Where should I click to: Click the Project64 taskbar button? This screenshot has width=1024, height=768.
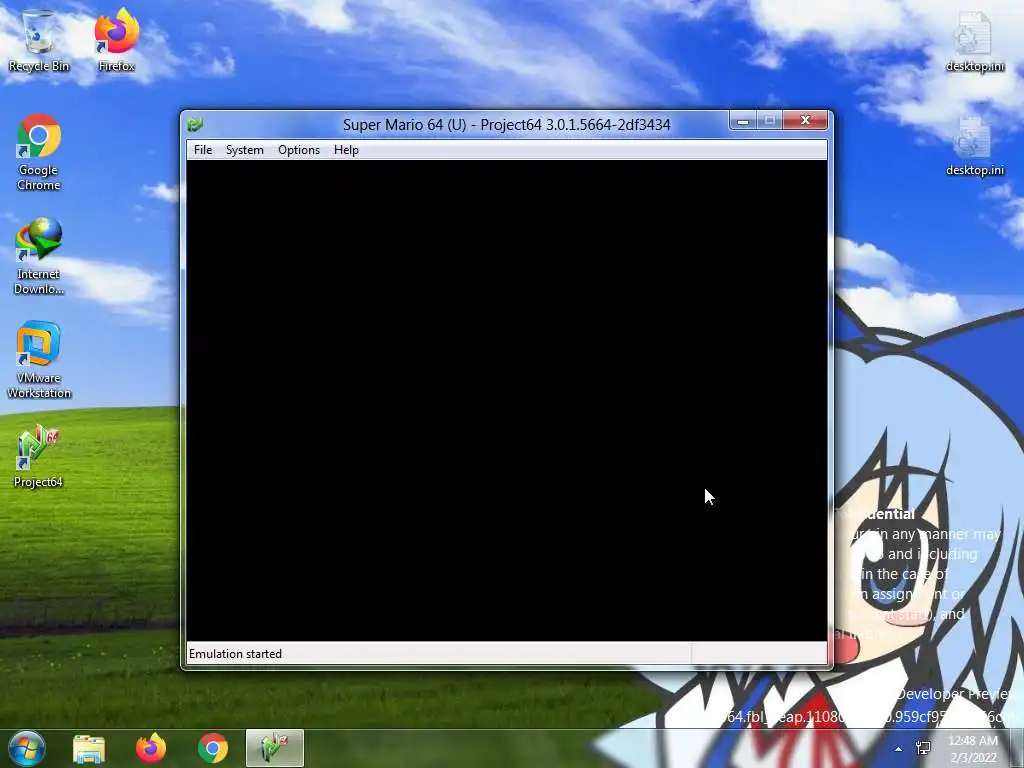click(x=275, y=748)
